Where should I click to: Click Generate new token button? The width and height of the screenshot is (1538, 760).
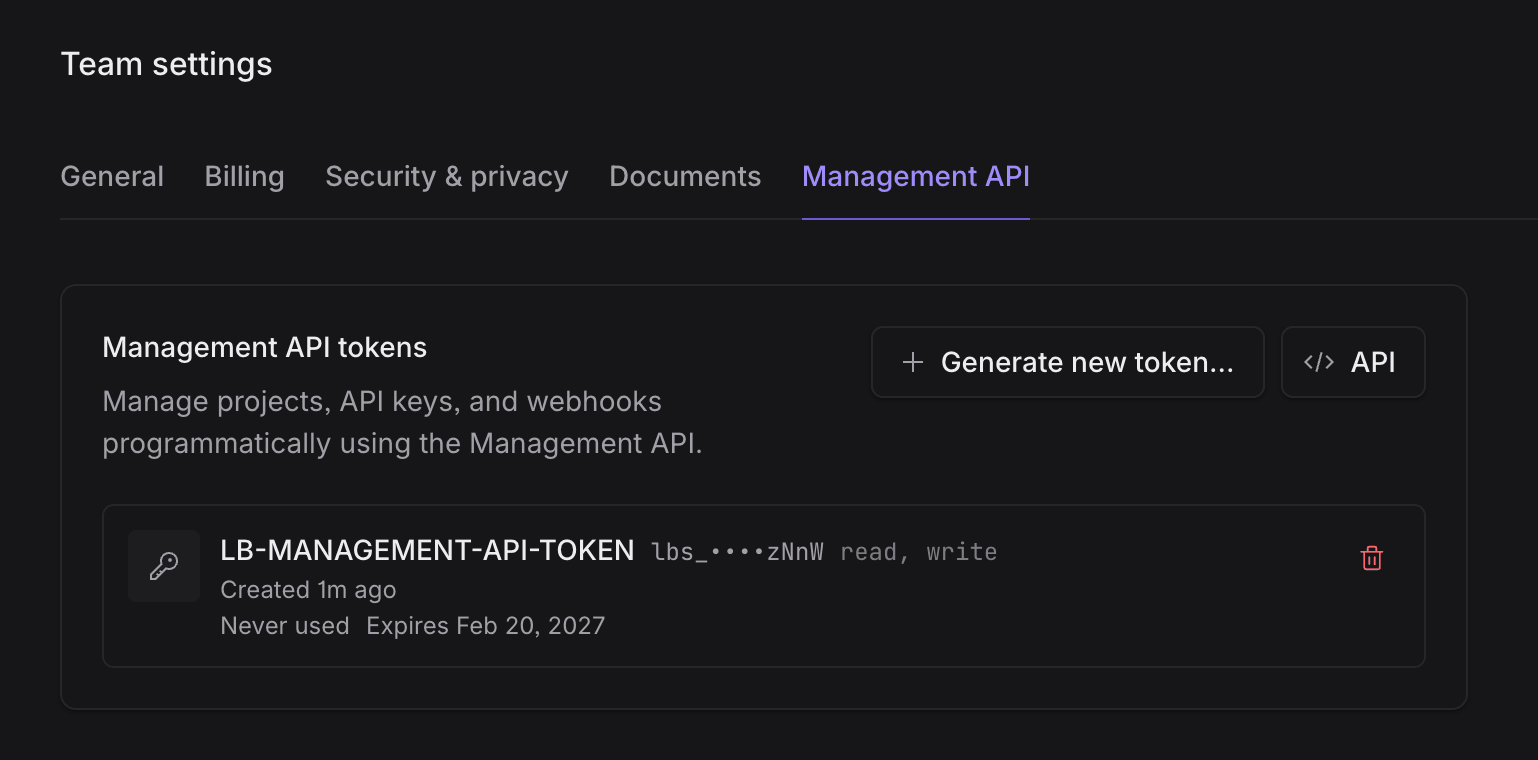coord(1067,362)
